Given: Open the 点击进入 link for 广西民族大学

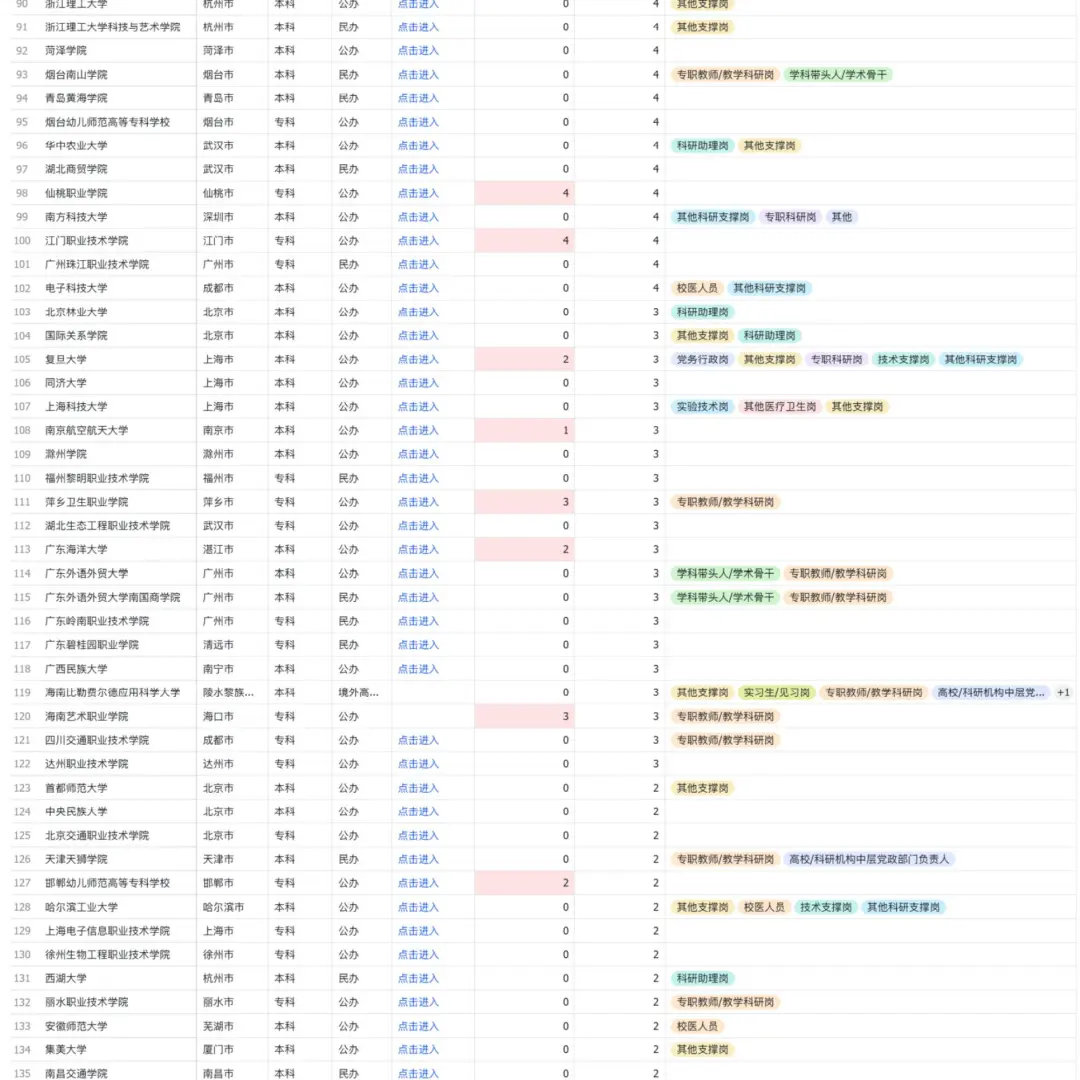Looking at the screenshot, I should (x=417, y=669).
